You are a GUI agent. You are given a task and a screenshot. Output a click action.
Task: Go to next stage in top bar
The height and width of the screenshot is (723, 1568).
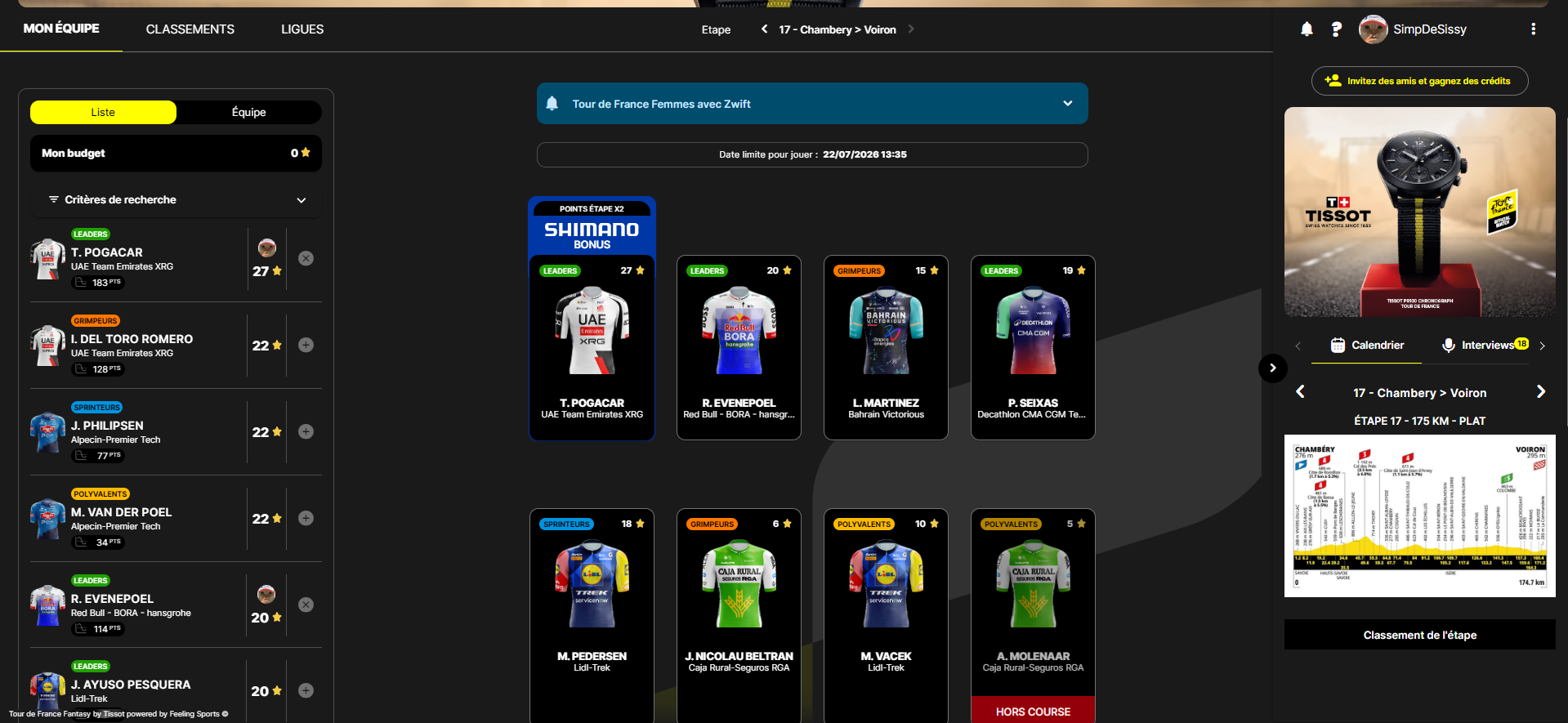[x=911, y=29]
